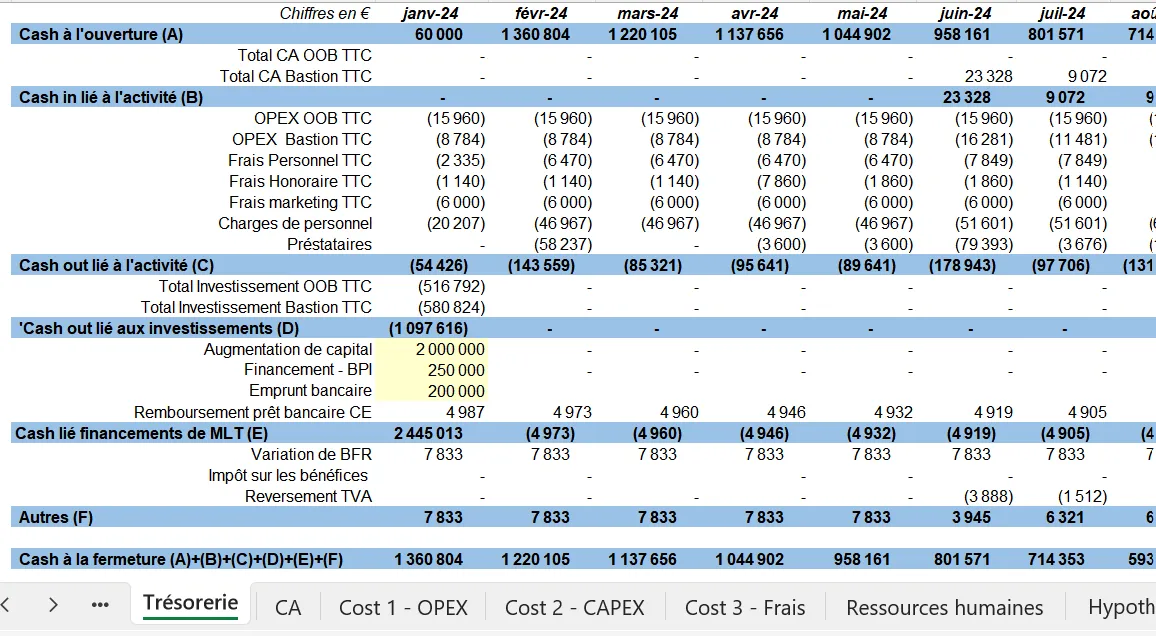
Task: Open the Cost 1 - OPEX sheet
Action: point(403,607)
